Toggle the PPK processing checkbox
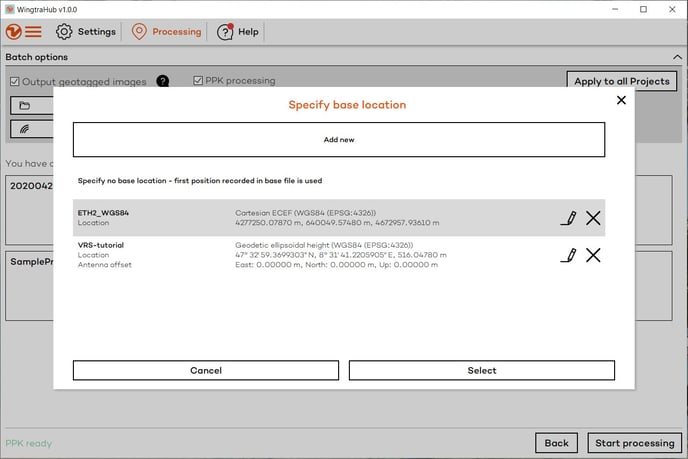This screenshot has width=688, height=459. pos(198,81)
